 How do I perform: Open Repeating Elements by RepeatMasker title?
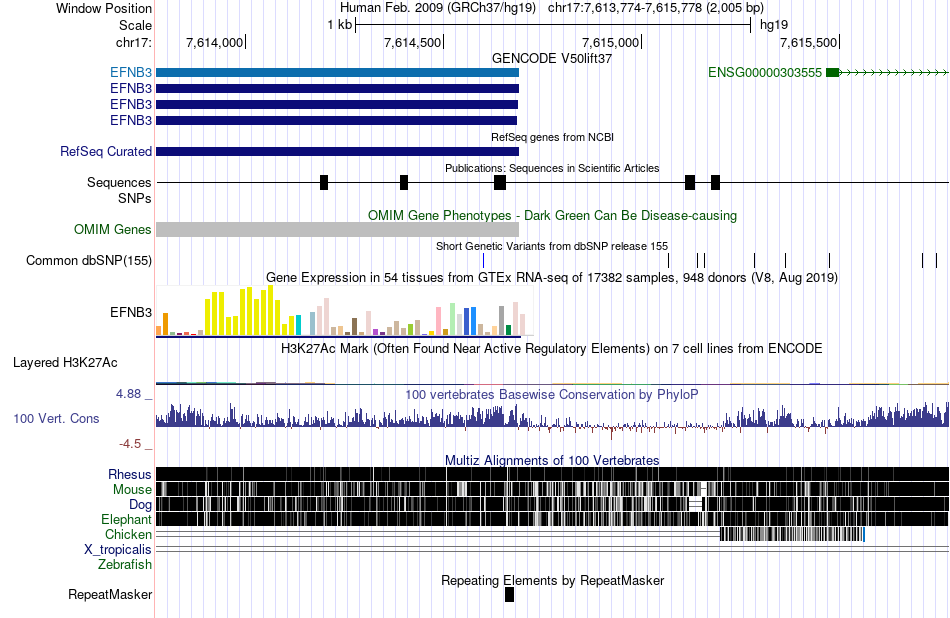point(552,581)
